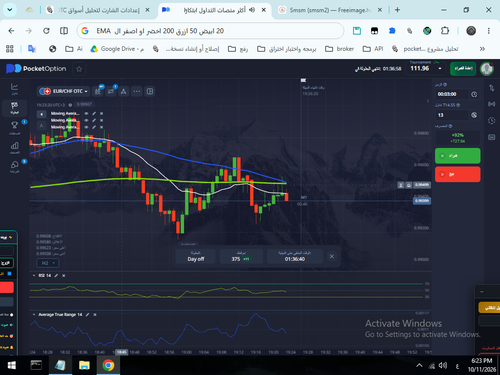Open the signals icon in right sidebar

(x=491, y=104)
